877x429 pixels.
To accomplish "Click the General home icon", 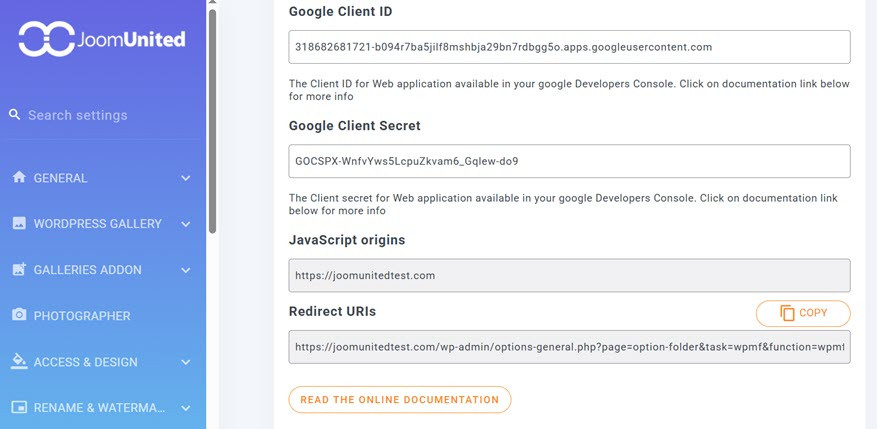I will (19, 177).
